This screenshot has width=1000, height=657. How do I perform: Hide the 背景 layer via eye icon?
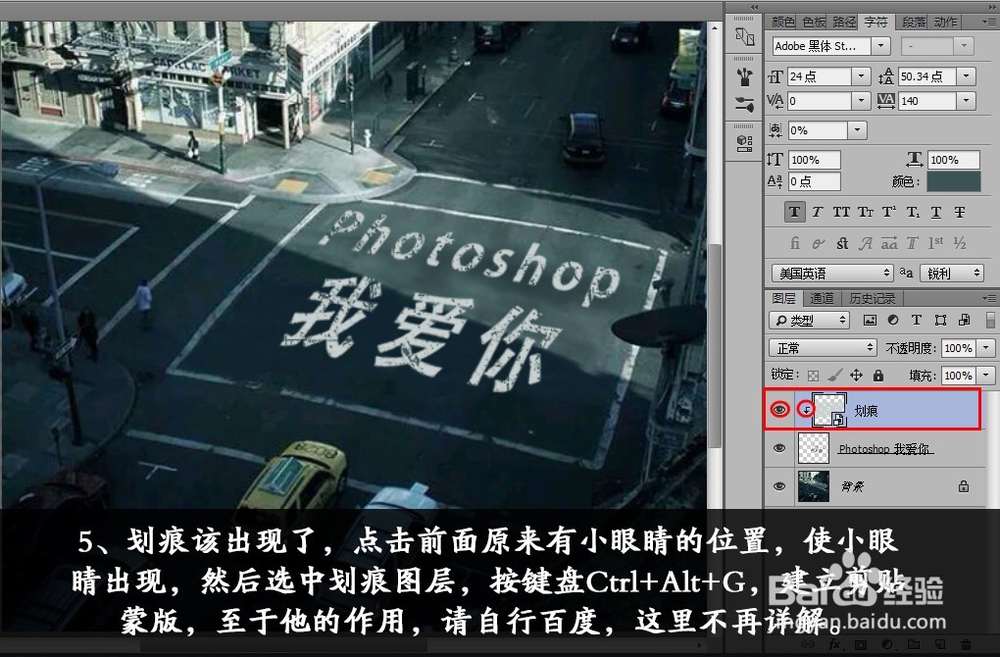[x=779, y=487]
